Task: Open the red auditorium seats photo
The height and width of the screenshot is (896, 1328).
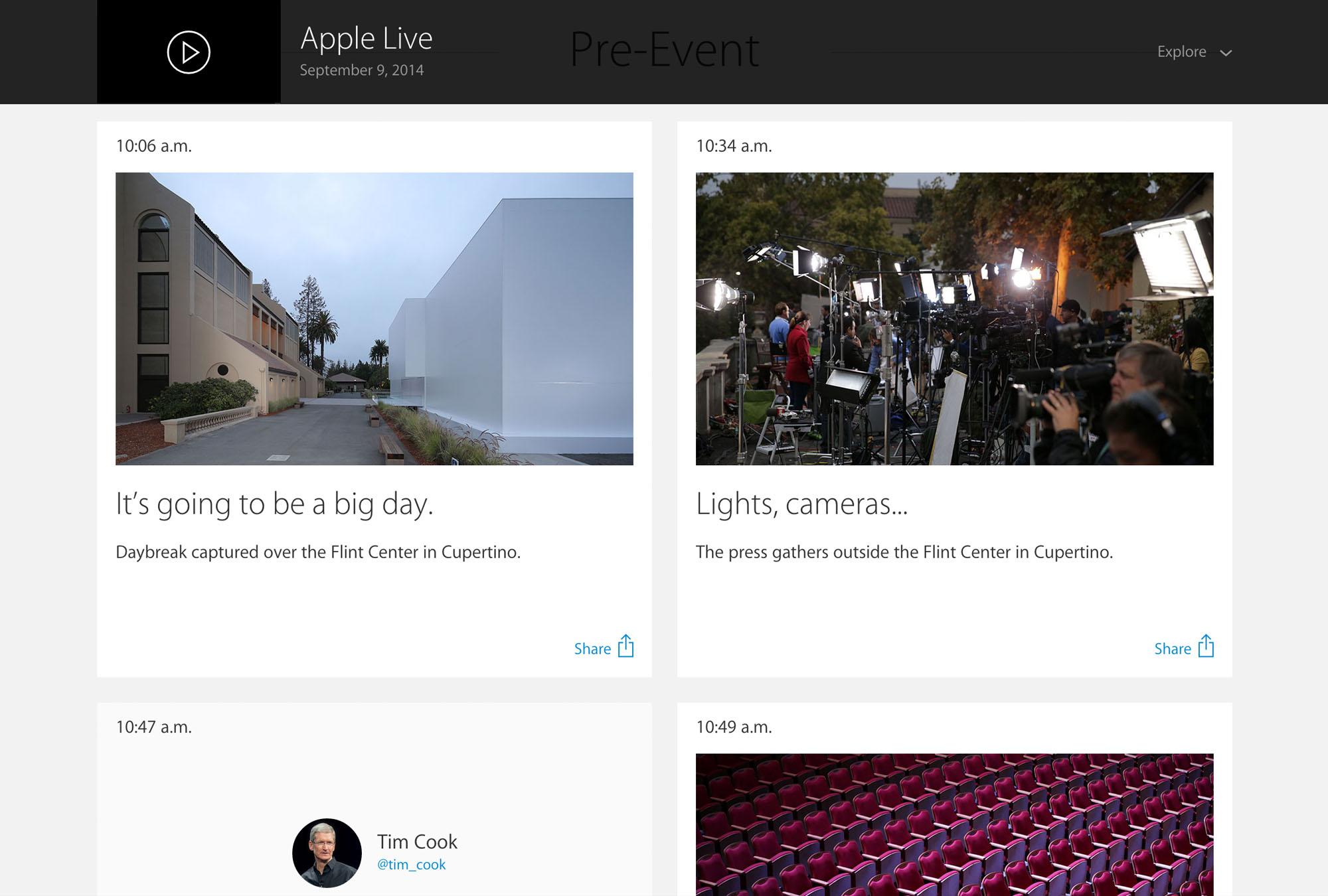Action: point(954,824)
